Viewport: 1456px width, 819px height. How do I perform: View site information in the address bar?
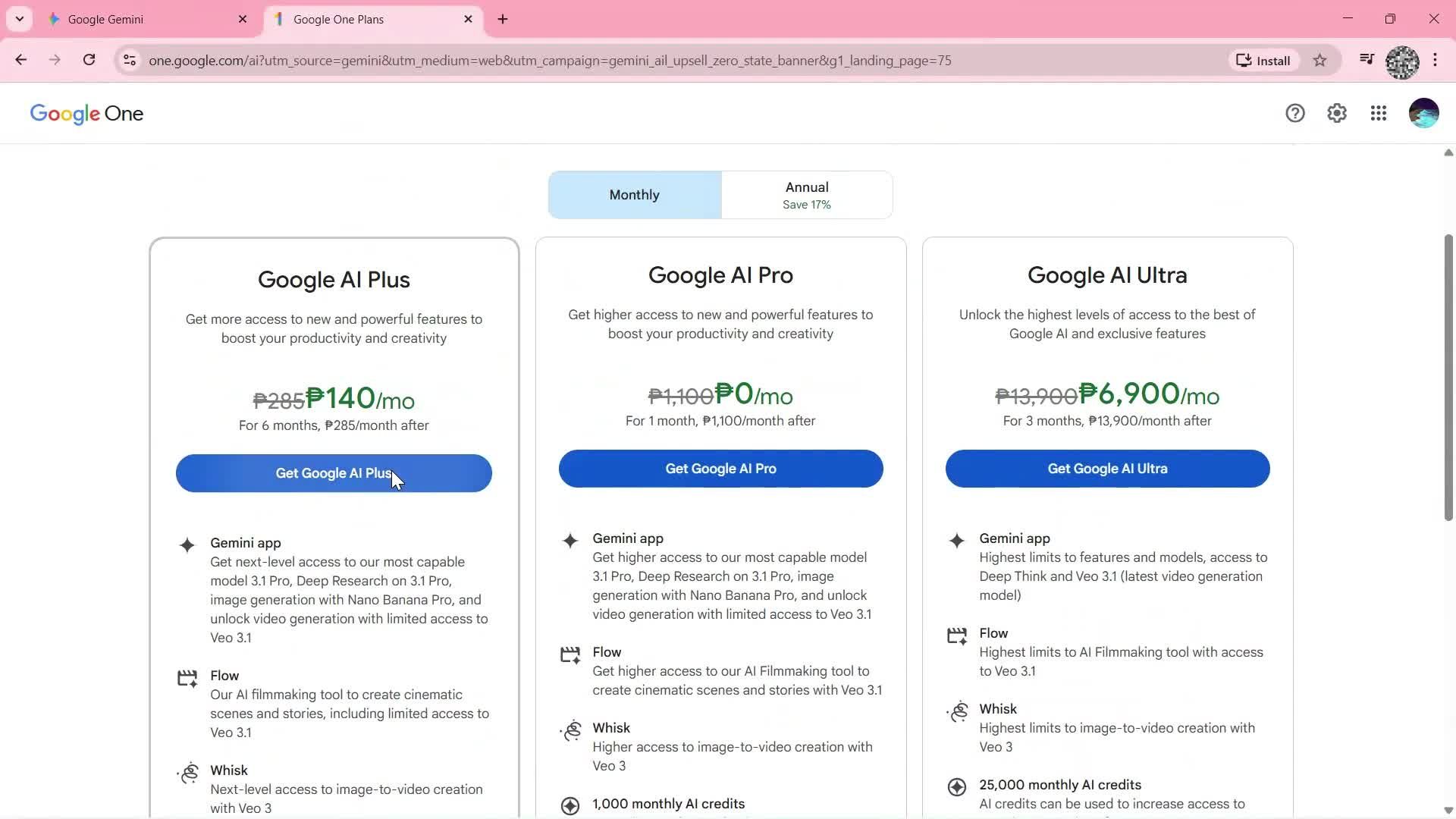point(130,61)
